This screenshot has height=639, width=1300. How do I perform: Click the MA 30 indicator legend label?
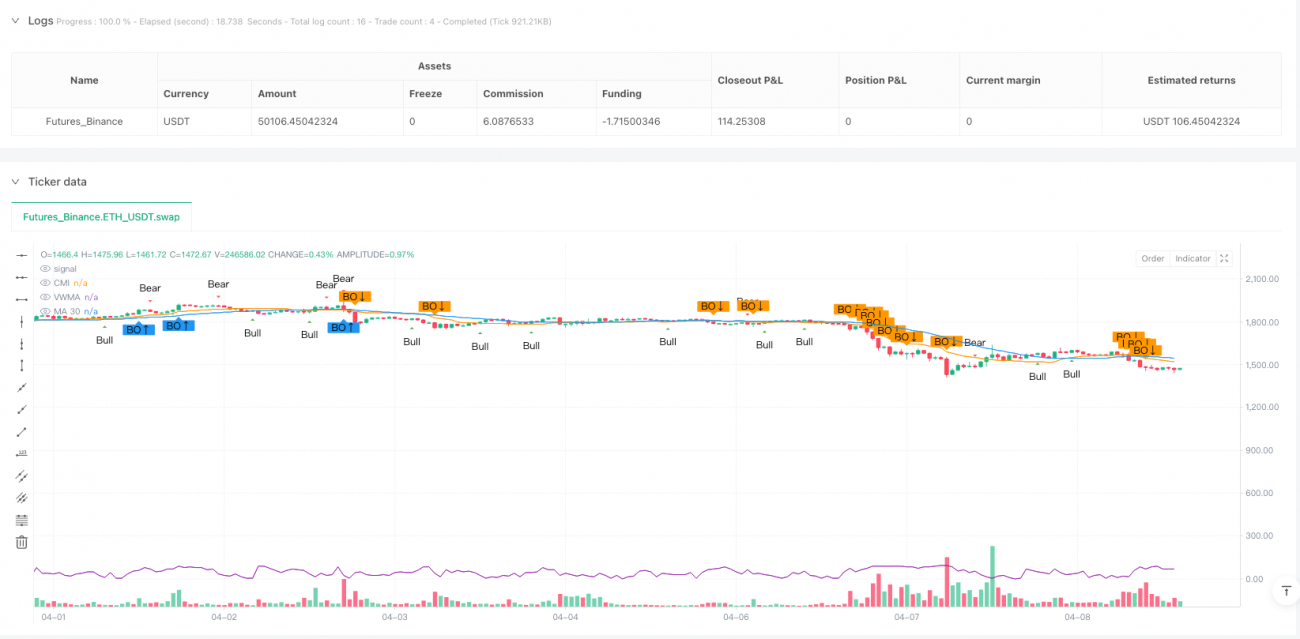(67, 311)
